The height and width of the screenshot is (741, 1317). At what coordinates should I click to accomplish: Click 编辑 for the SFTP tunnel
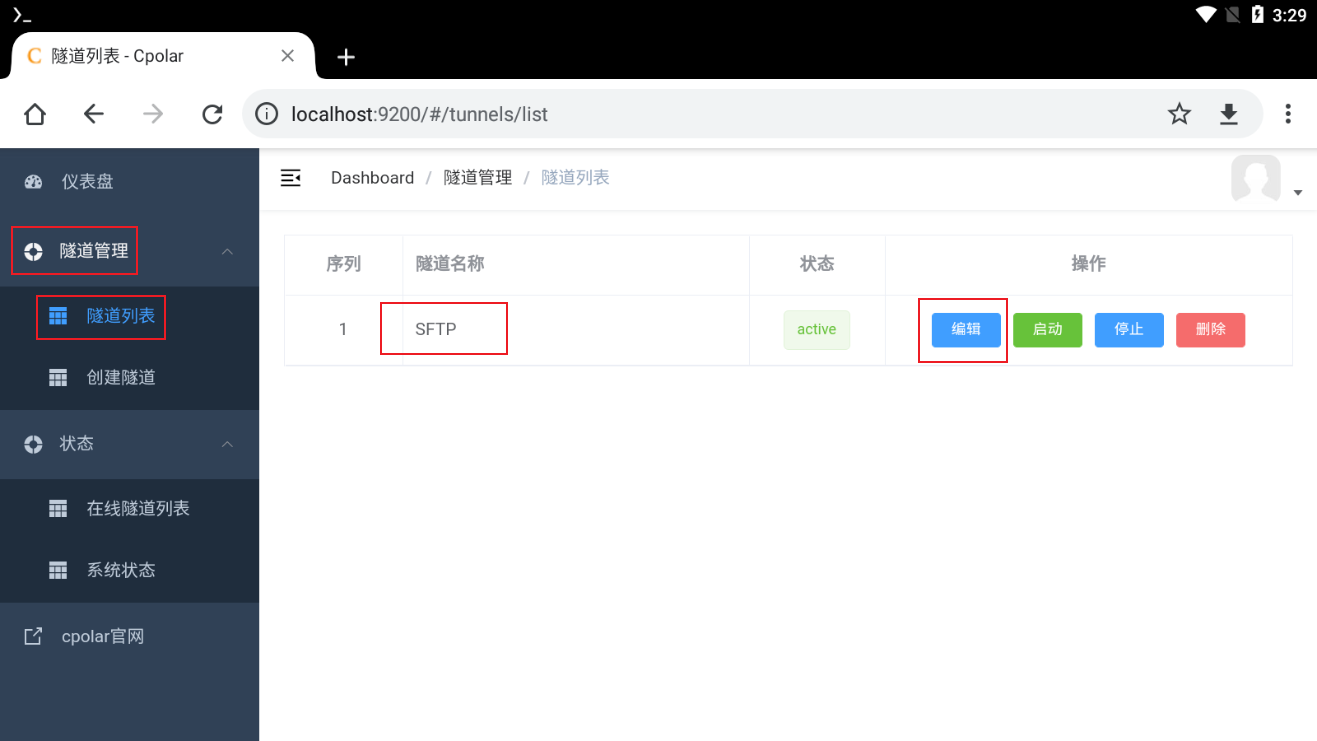(966, 329)
